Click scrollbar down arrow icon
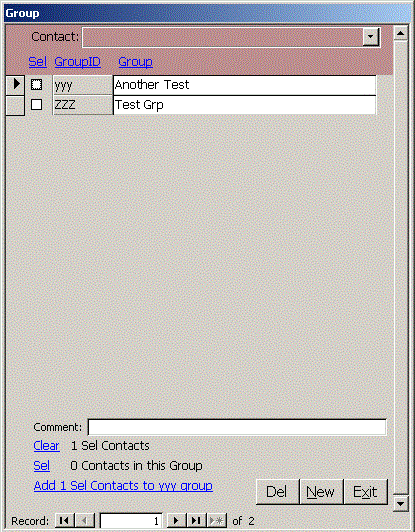This screenshot has width=415, height=532. (401, 503)
